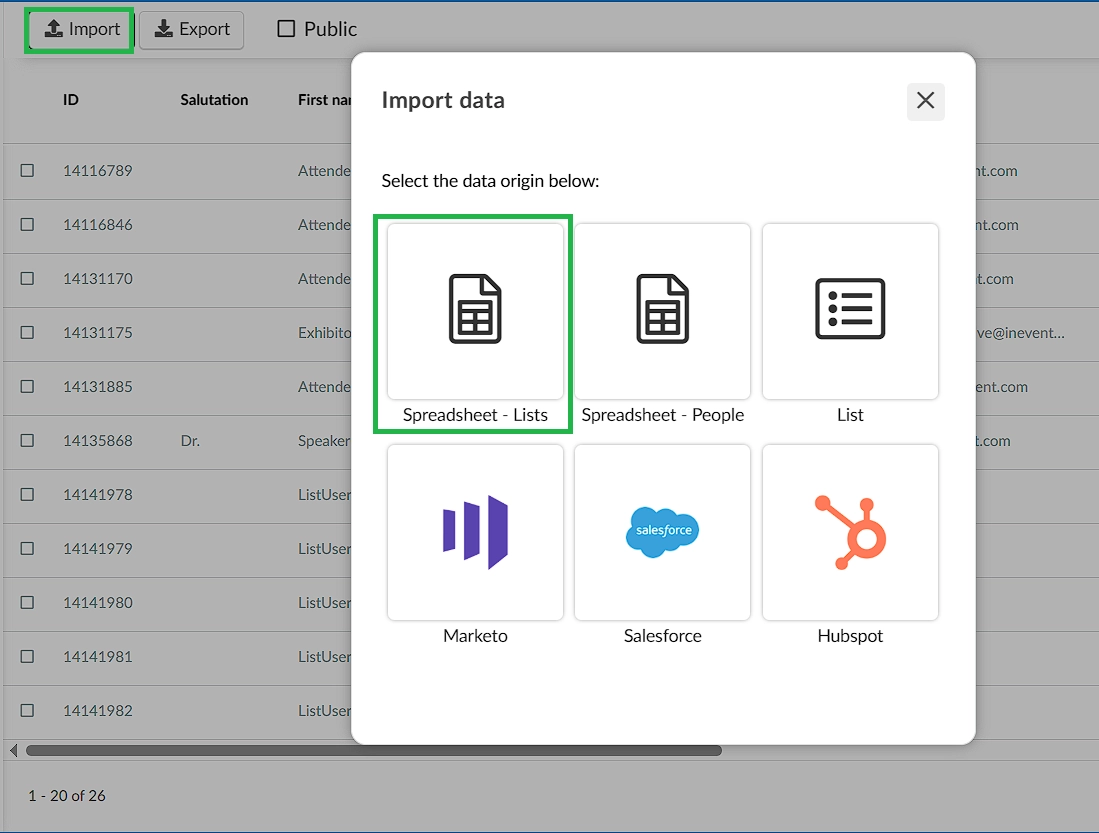Check the row checkbox for ID 14131885
This screenshot has width=1099, height=833.
coord(27,386)
